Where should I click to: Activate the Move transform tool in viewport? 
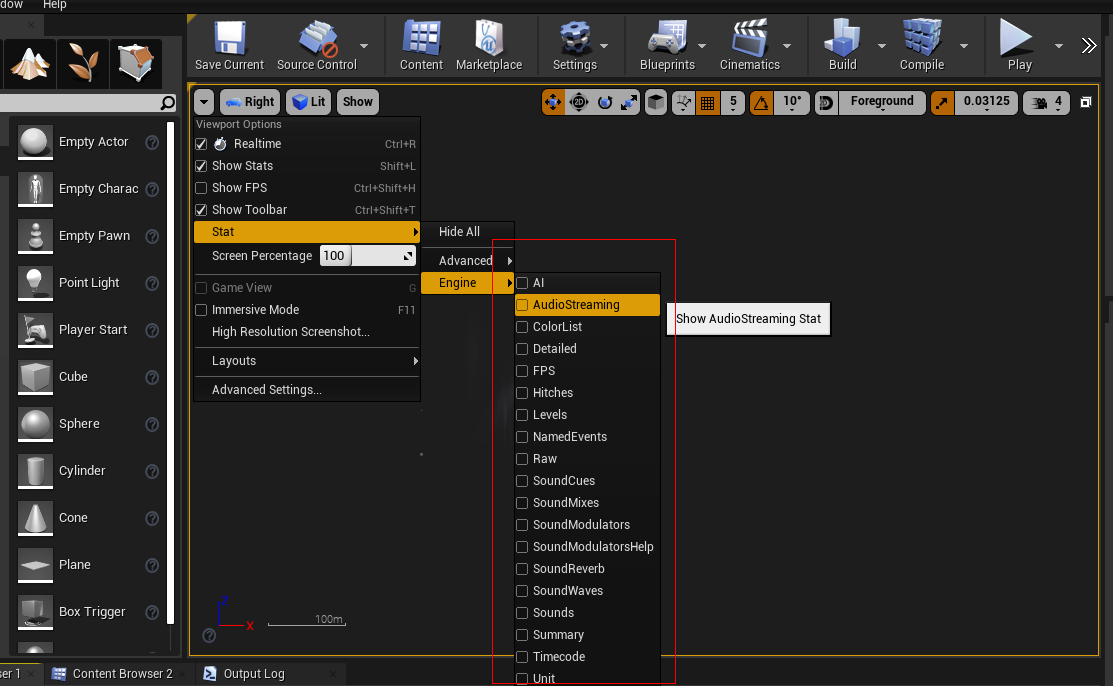pyautogui.click(x=554, y=102)
